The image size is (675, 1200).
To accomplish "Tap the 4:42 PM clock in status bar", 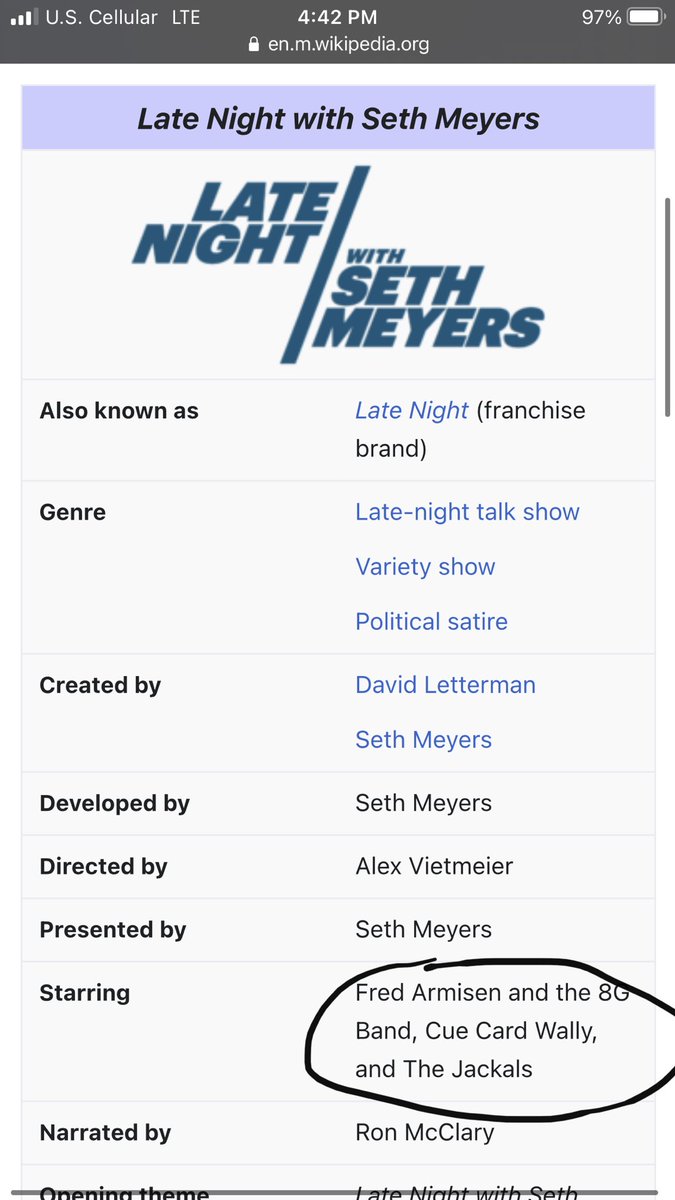I will (x=337, y=18).
